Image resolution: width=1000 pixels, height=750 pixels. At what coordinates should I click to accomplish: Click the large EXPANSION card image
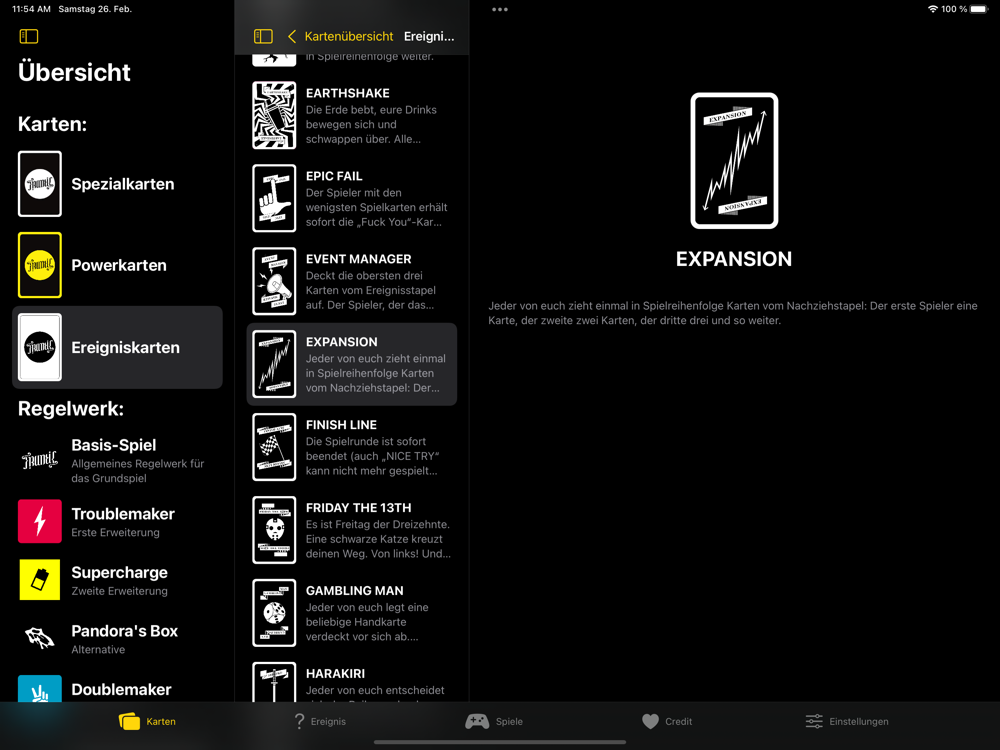734,161
